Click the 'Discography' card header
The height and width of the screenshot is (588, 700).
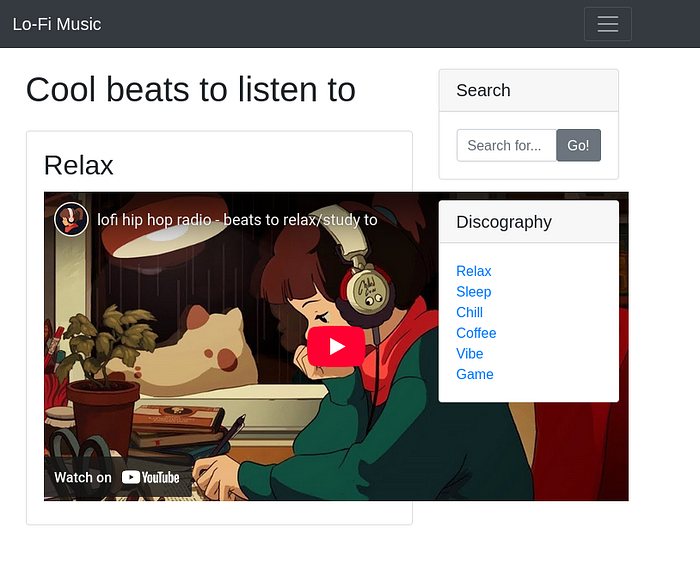coord(529,222)
